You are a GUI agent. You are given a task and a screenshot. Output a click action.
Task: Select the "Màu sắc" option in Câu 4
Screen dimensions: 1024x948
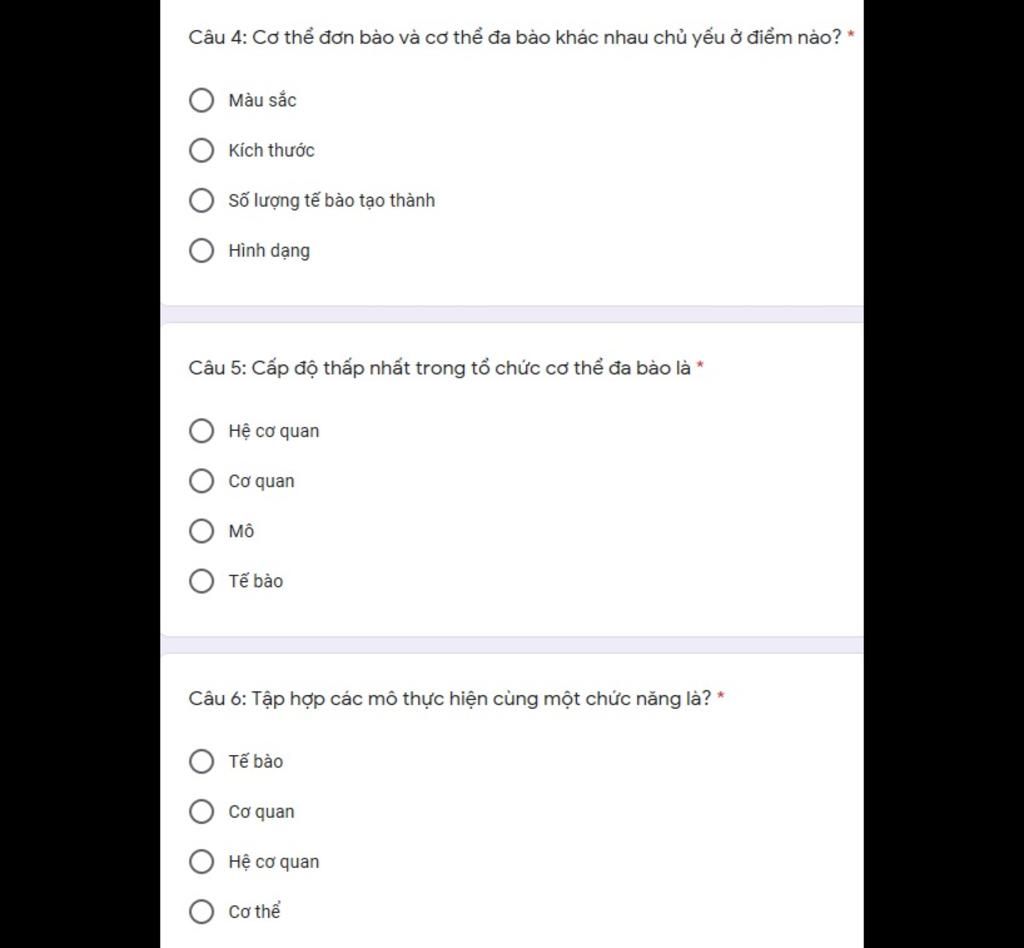point(202,100)
